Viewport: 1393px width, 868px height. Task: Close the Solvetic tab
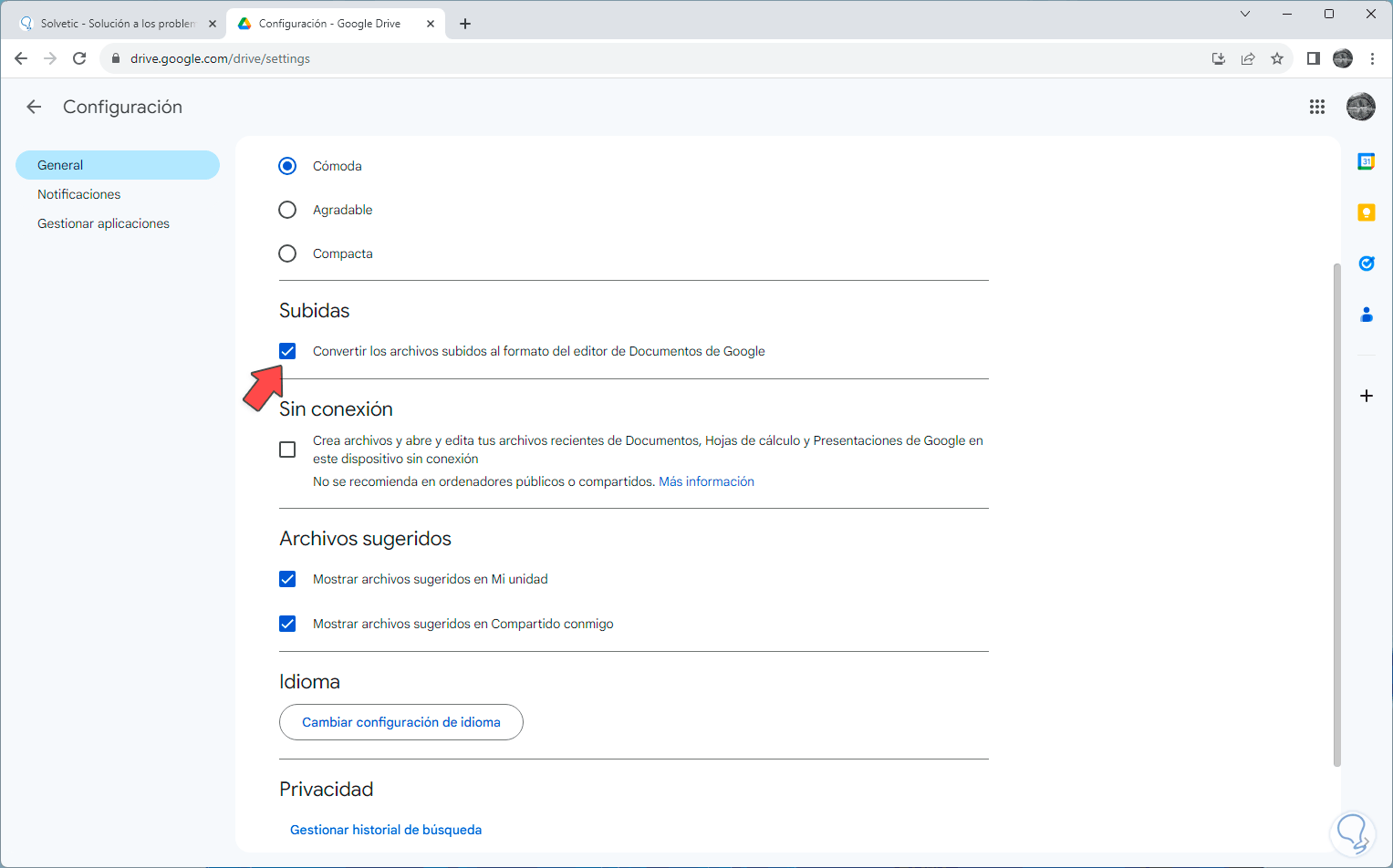213,24
